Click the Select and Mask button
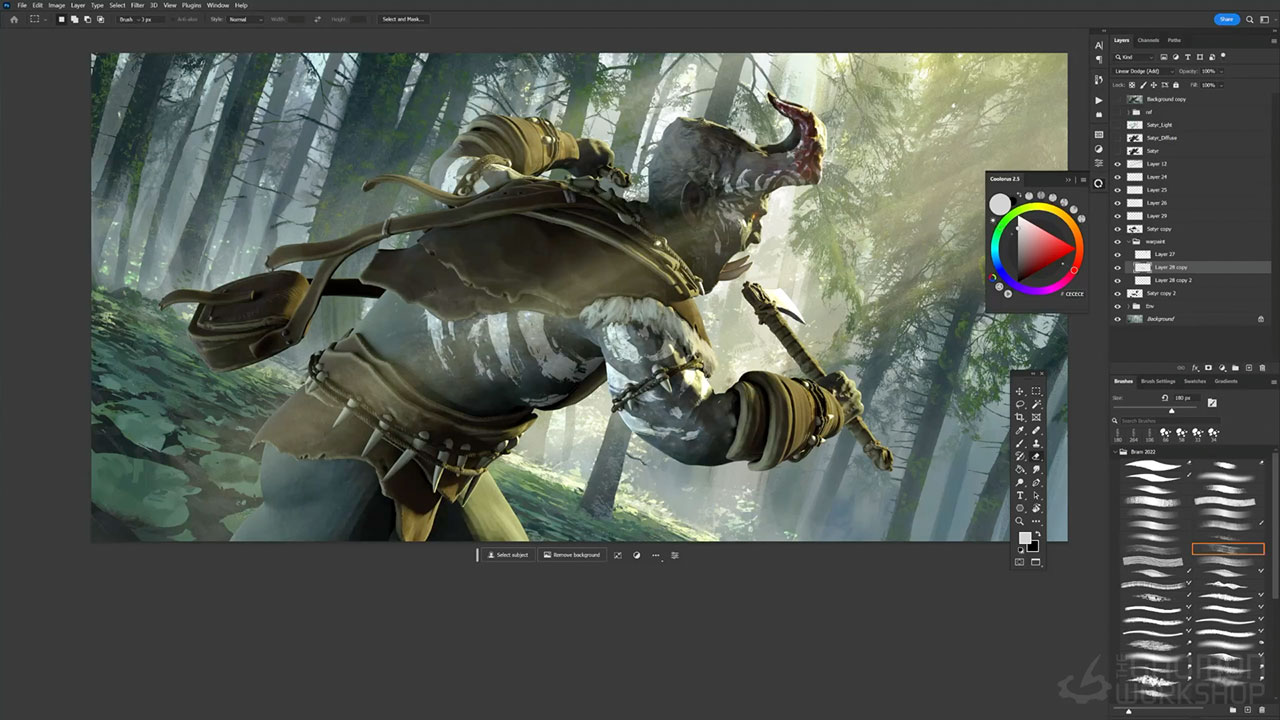Screen dimensions: 1280x720 404,19
